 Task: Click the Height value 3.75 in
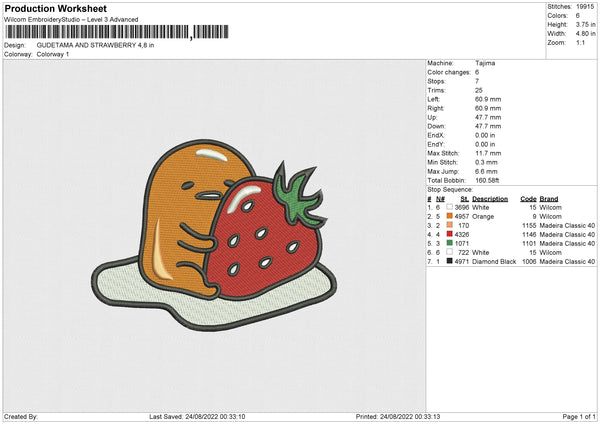point(585,24)
